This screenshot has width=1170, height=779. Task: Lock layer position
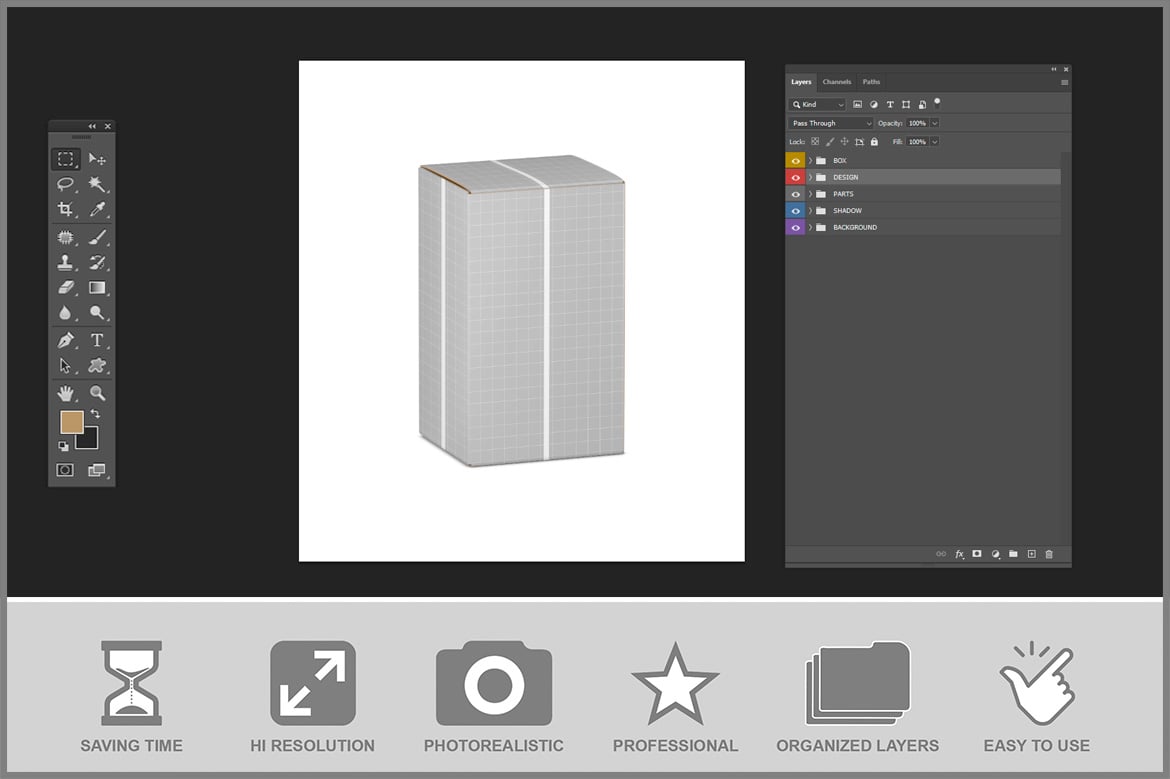(x=845, y=142)
